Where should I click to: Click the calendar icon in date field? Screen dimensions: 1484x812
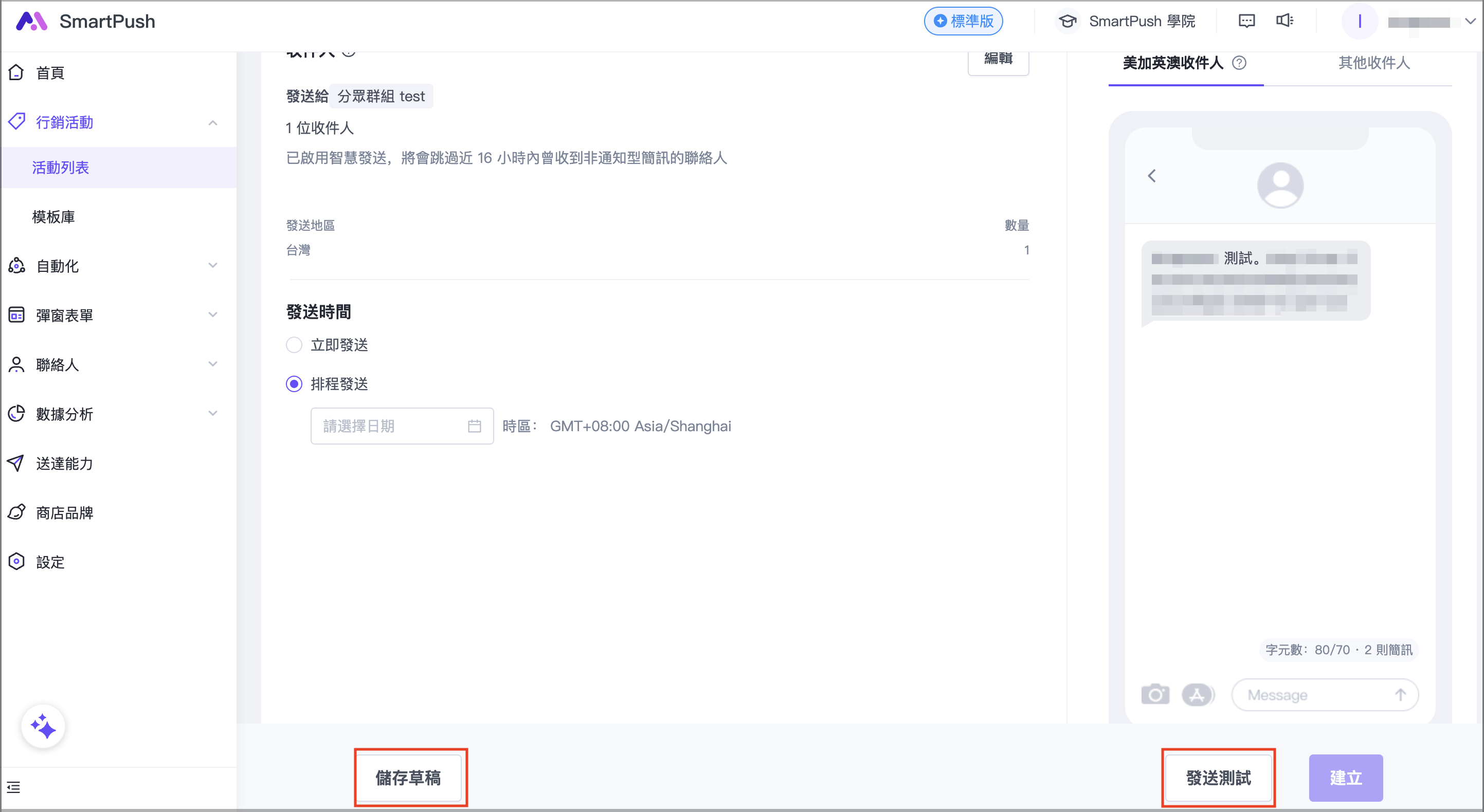pyautogui.click(x=474, y=426)
